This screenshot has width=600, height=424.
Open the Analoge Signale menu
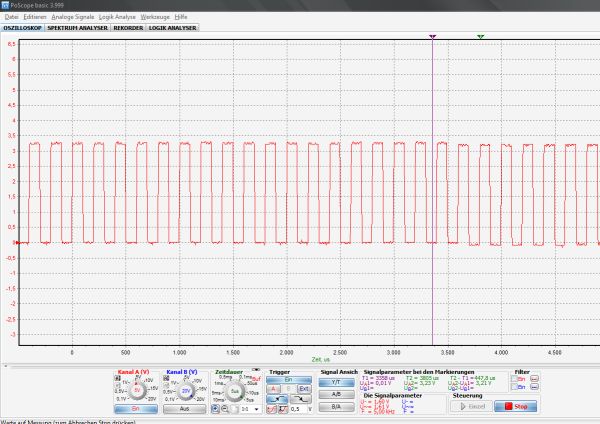tap(73, 17)
